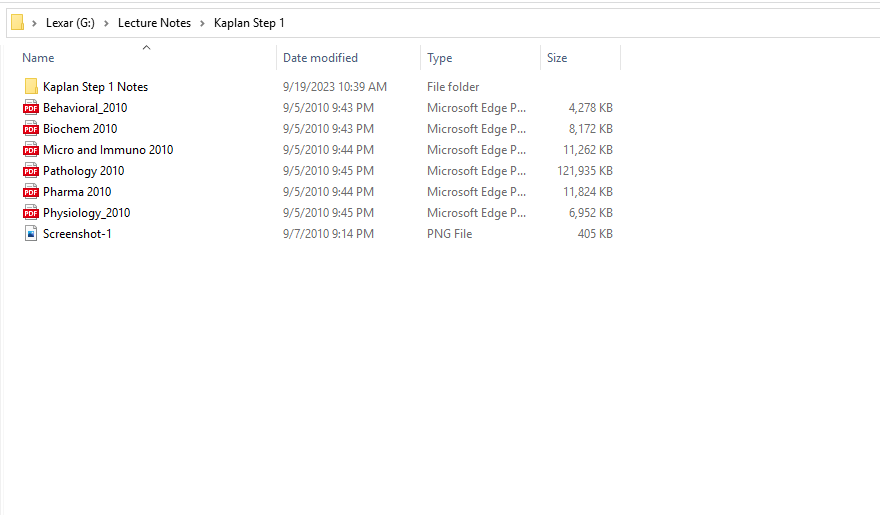The height and width of the screenshot is (515, 880).
Task: Click the PNG File type cell
Action: (x=450, y=234)
